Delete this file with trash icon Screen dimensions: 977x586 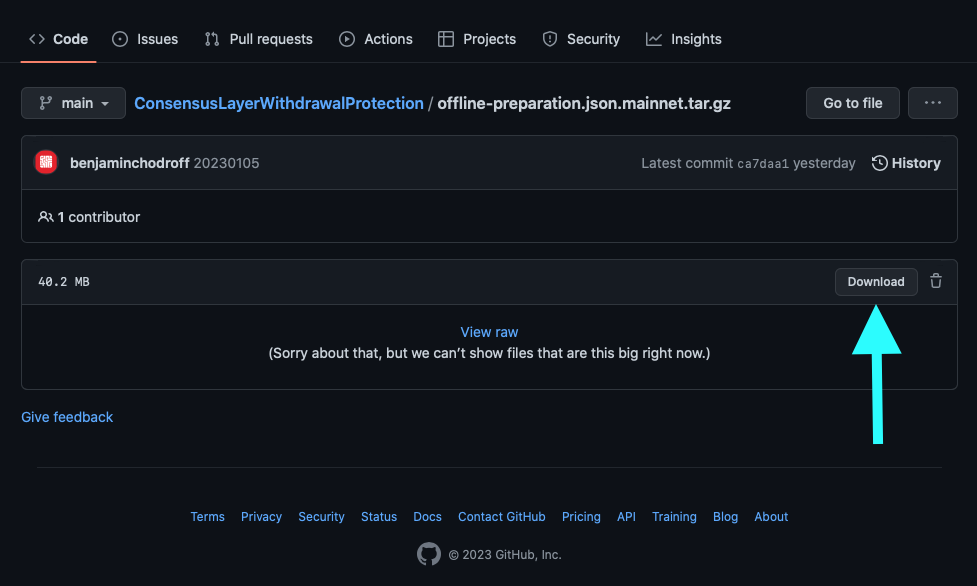(936, 281)
